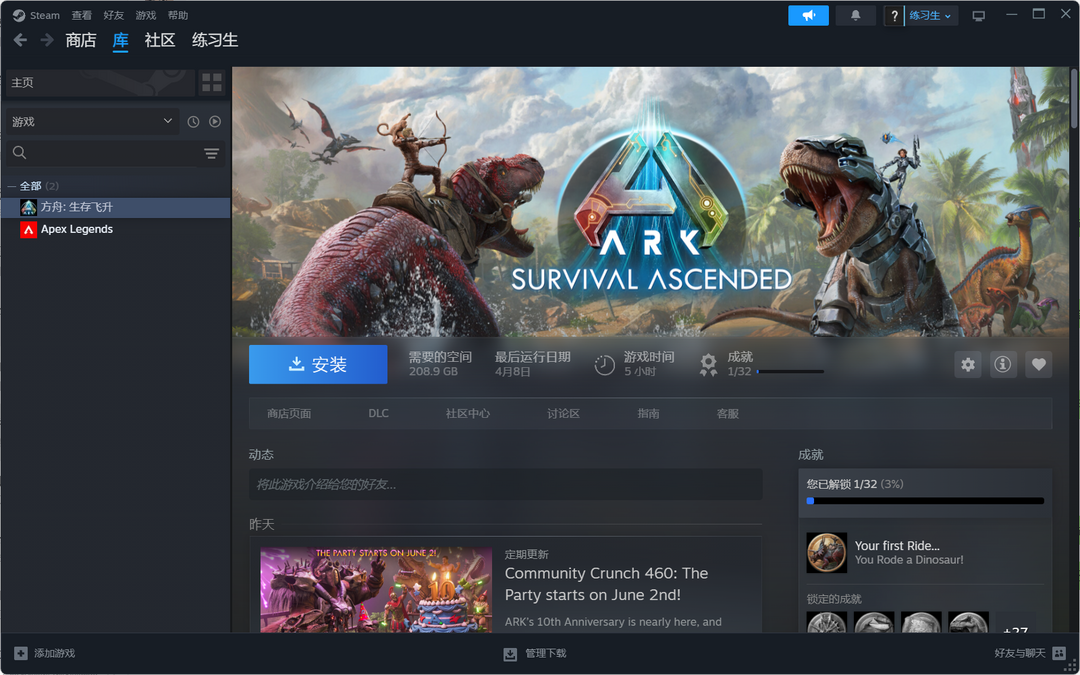Open the 讨论区 link
This screenshot has width=1080, height=675.
point(563,413)
